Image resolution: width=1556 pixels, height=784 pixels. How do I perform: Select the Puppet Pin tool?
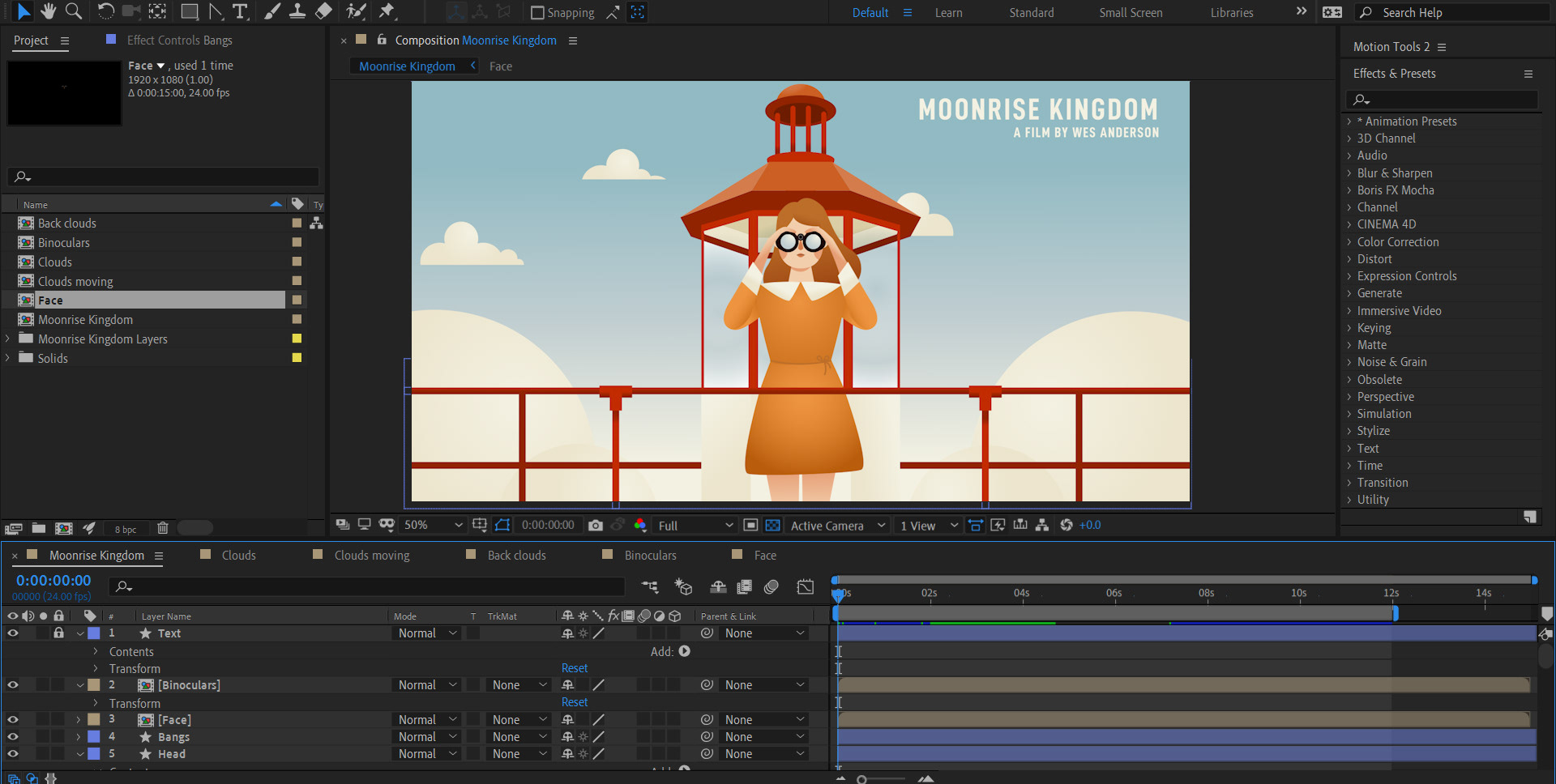[x=387, y=11]
